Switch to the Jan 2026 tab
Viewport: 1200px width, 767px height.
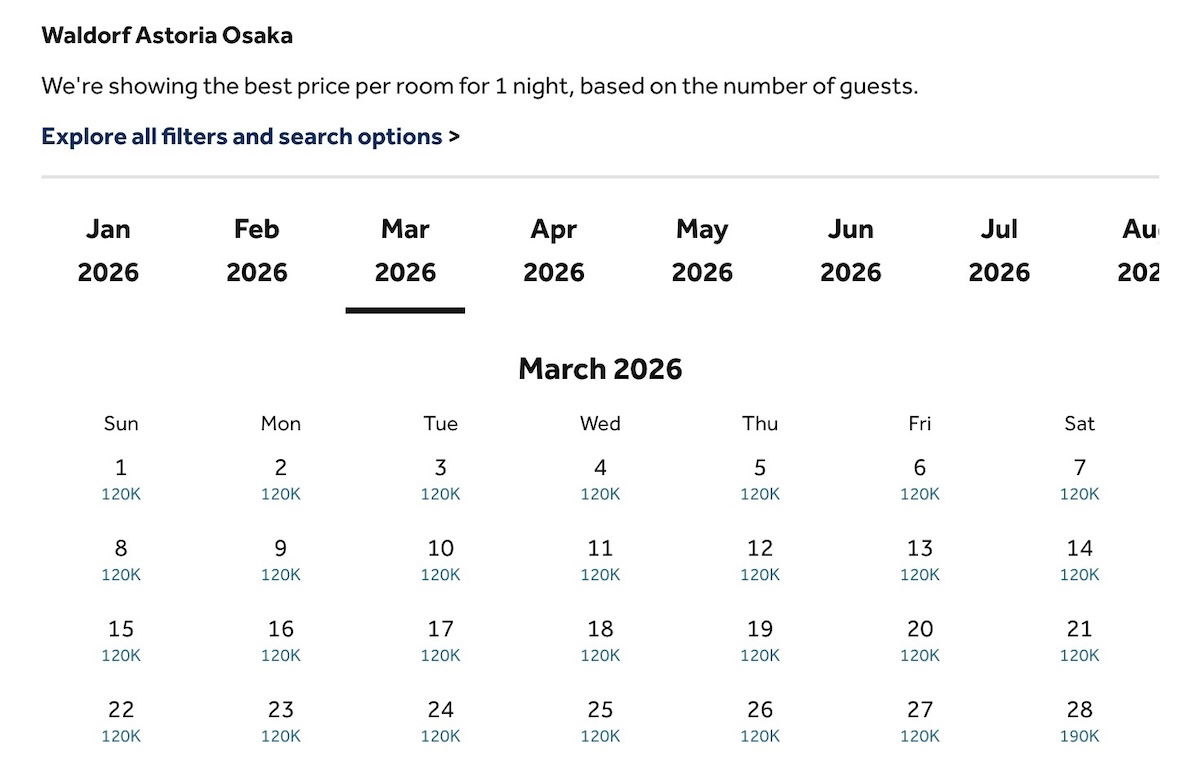108,251
